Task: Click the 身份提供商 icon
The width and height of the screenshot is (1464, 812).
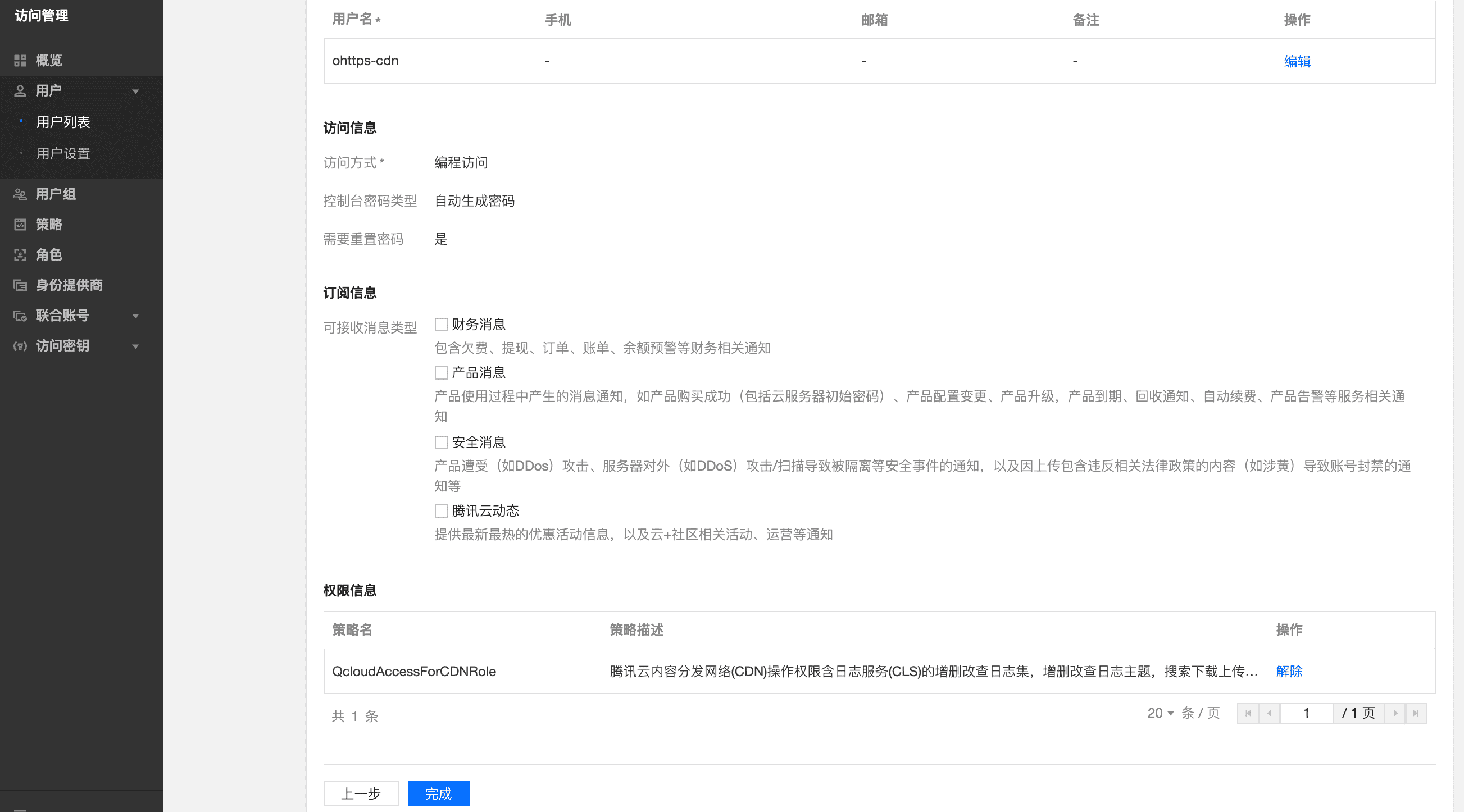Action: (20, 285)
